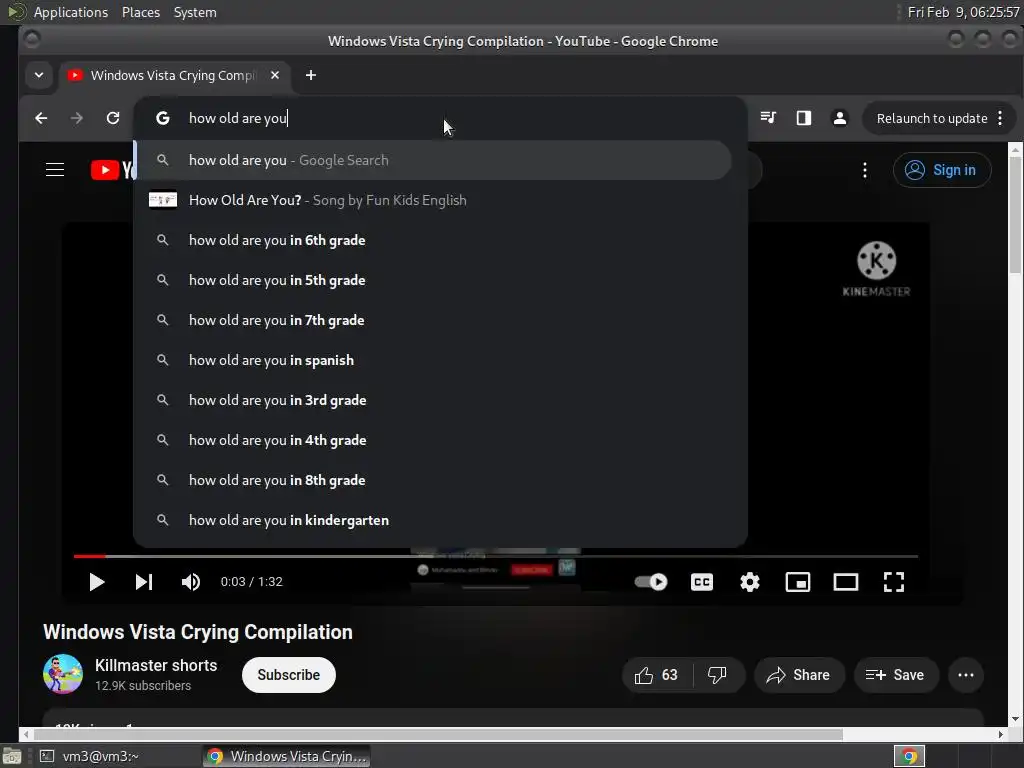The width and height of the screenshot is (1024, 768).
Task: Pick suggestion 'how old are you in spanish'
Action: click(x=433, y=360)
